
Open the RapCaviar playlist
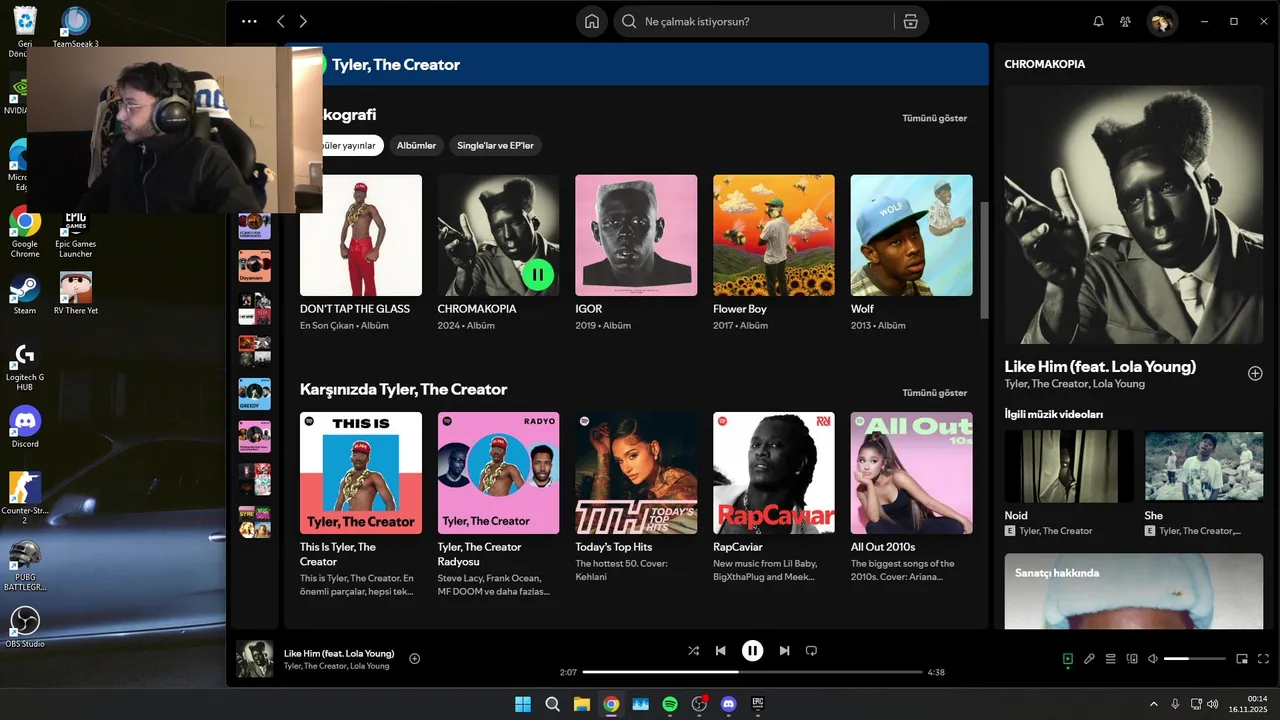[x=774, y=473]
